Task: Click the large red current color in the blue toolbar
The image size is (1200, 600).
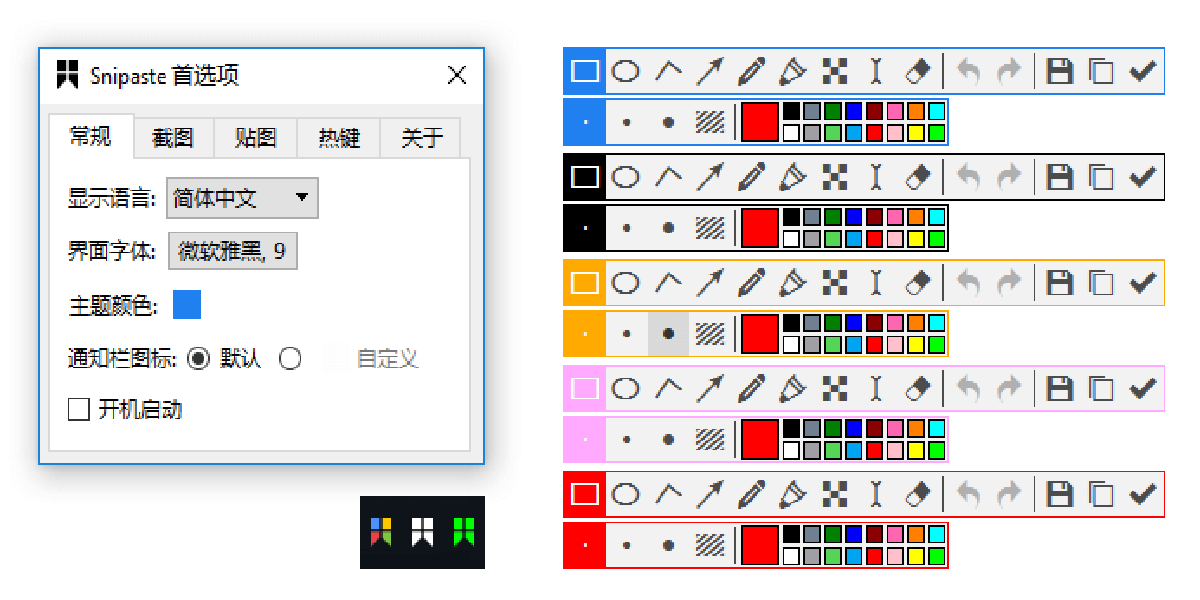Action: coord(759,122)
